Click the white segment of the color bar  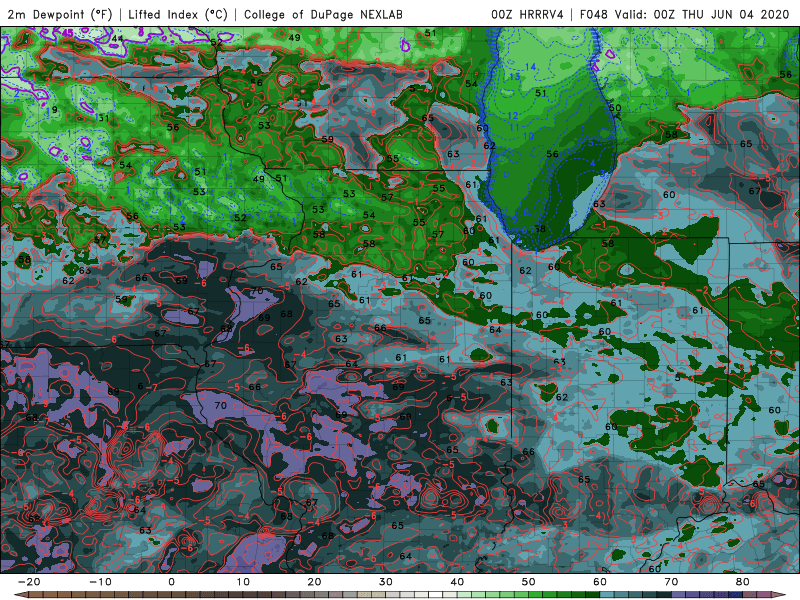point(435,595)
